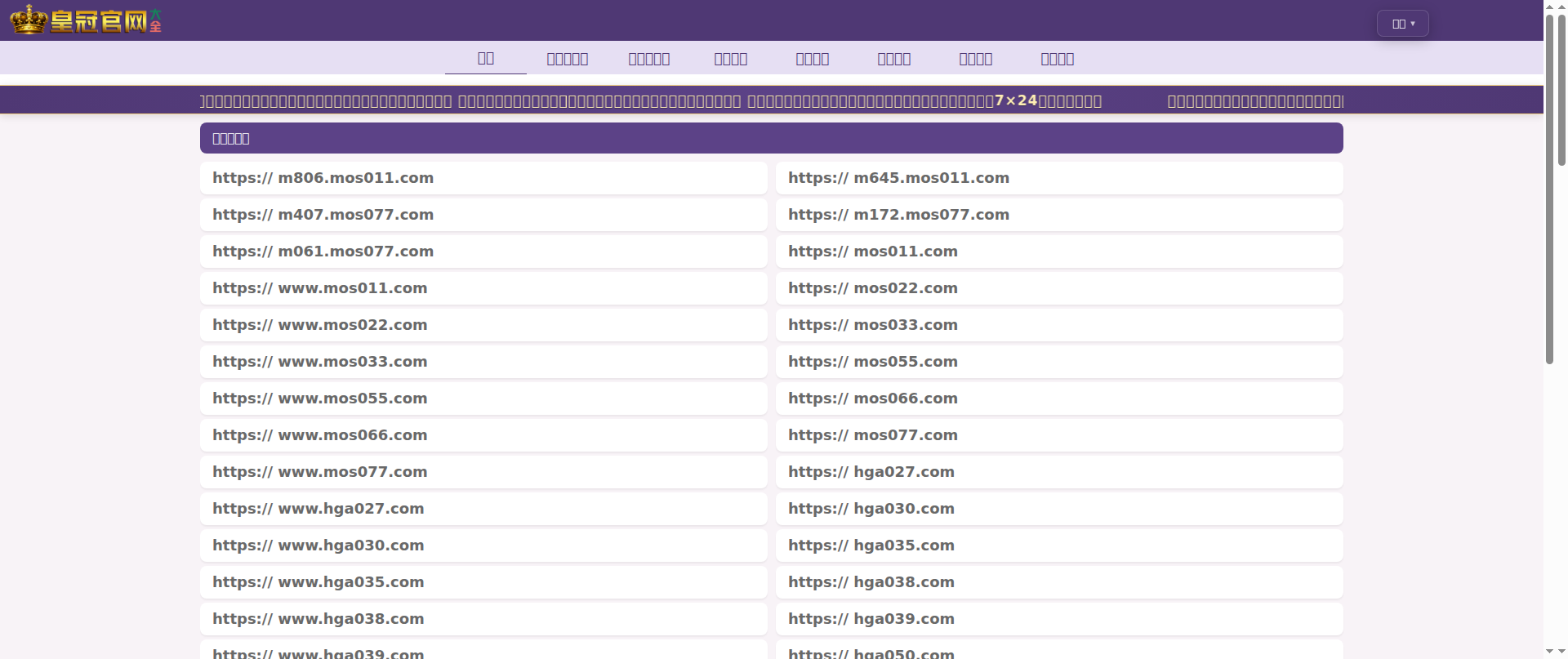Go to https:// www.mos022.com
The height and width of the screenshot is (659, 1568).
[483, 325]
